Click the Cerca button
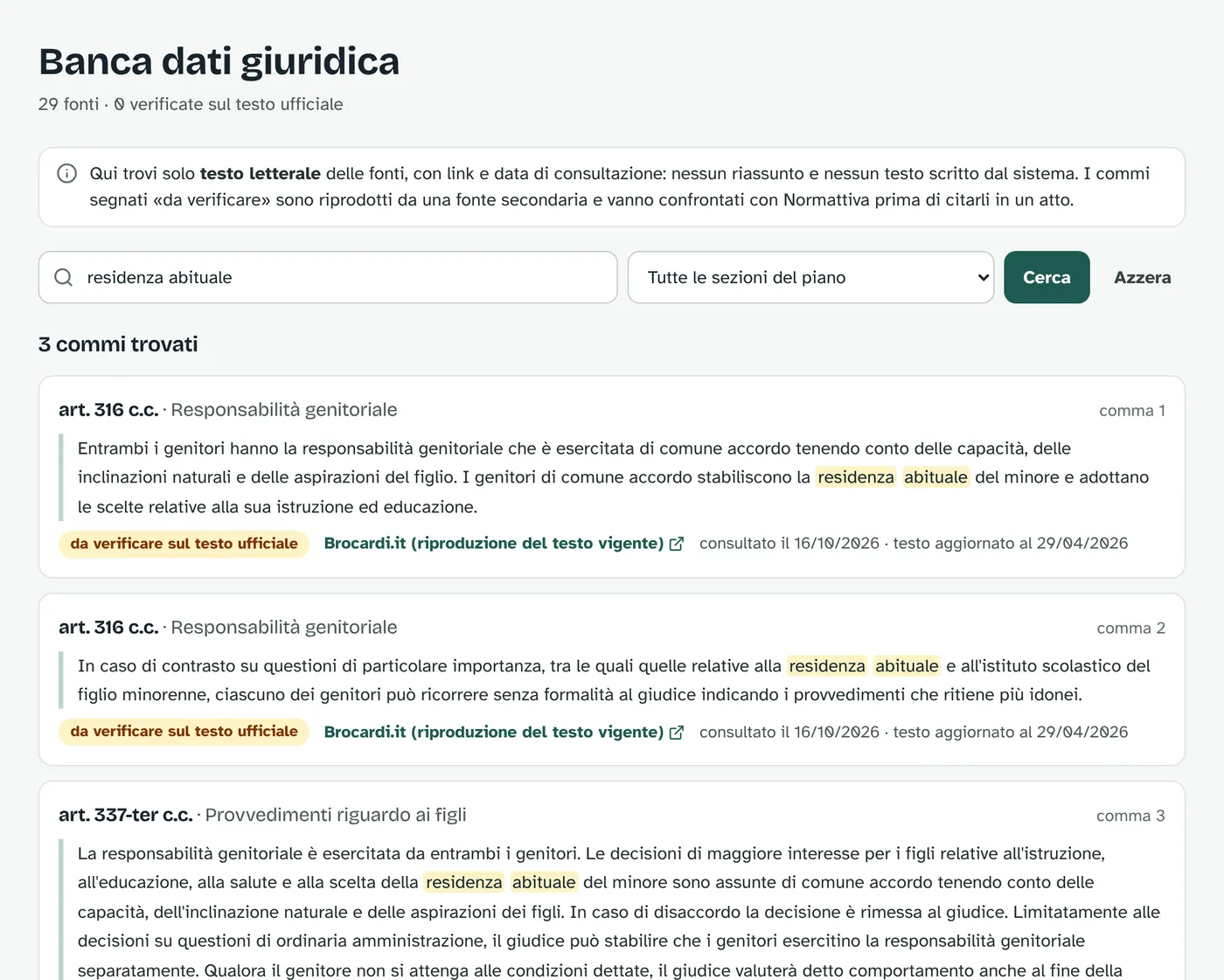The width and height of the screenshot is (1224, 980). [1047, 277]
